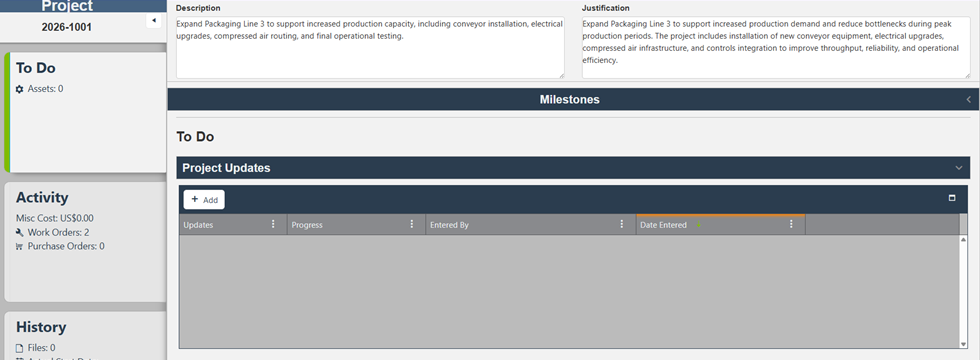
Task: Click the Description field label
Action: pos(198,8)
